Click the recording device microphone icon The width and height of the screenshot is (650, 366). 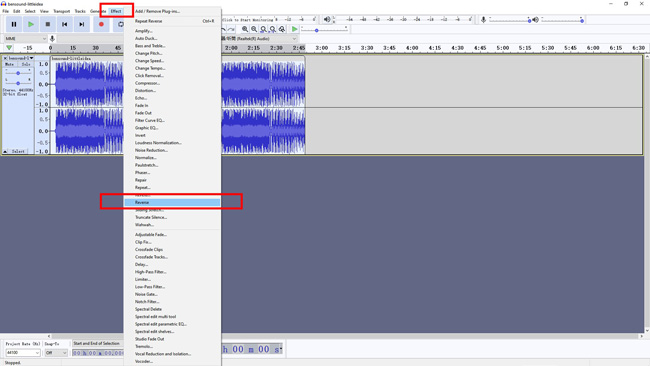click(x=52, y=39)
